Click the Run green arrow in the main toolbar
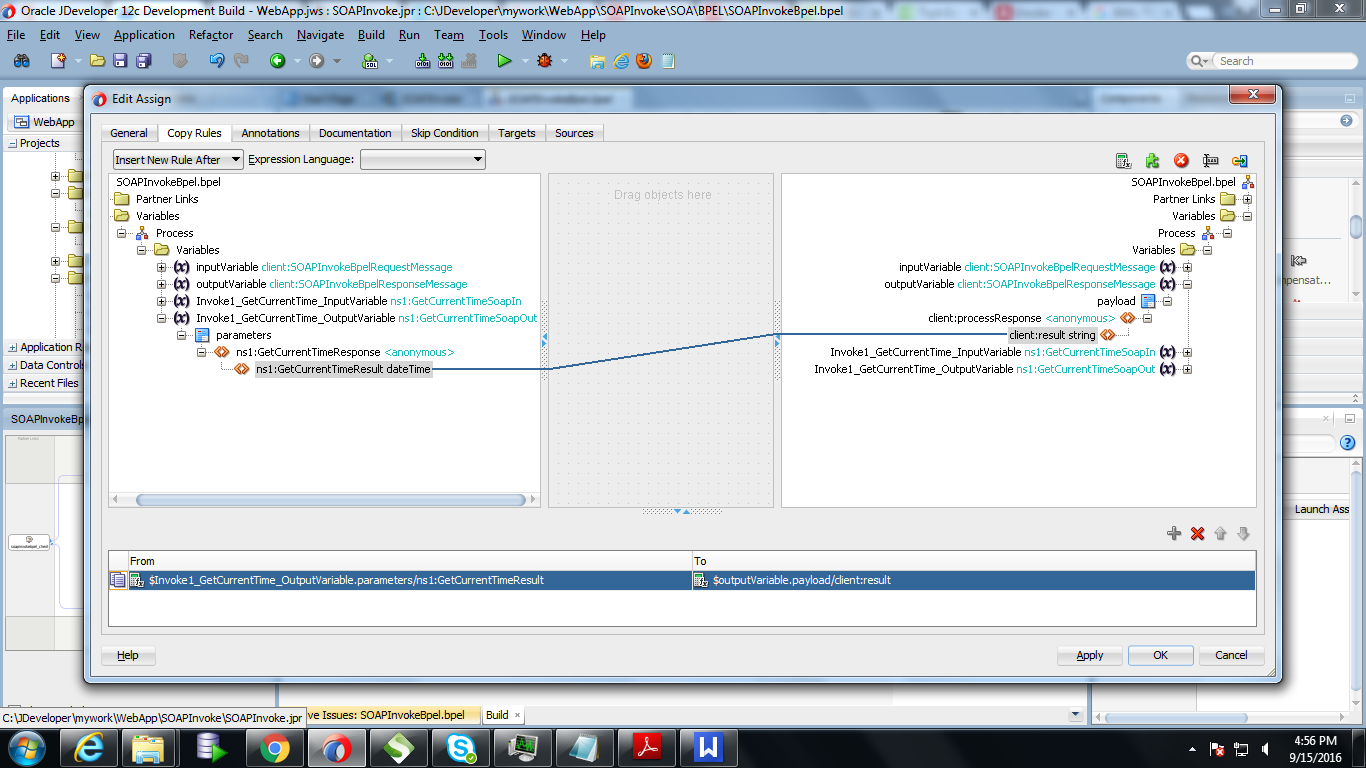Image resolution: width=1366 pixels, height=768 pixels. point(504,60)
